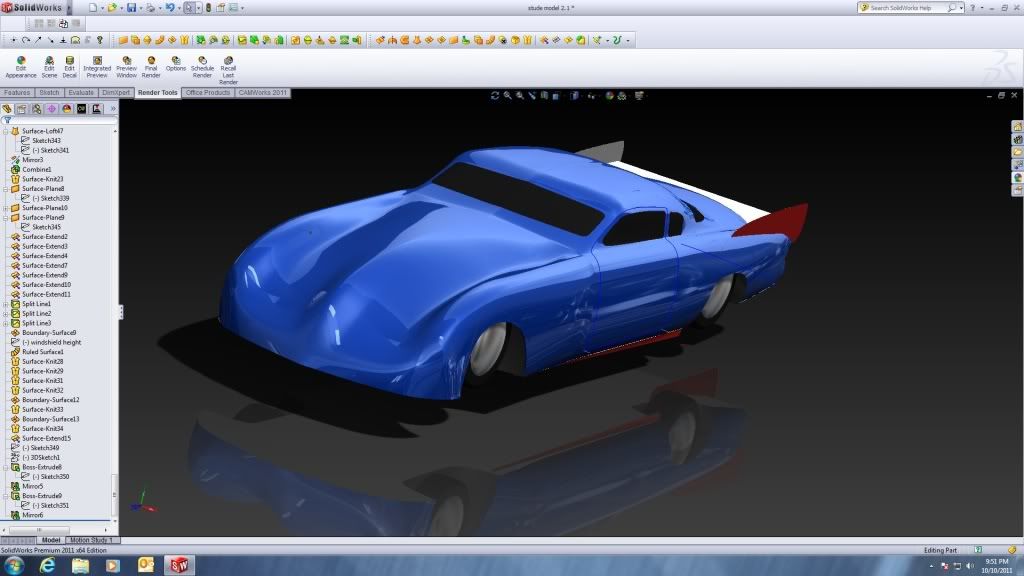Image resolution: width=1024 pixels, height=576 pixels.
Task: Switch to the Features tab
Action: point(17,92)
